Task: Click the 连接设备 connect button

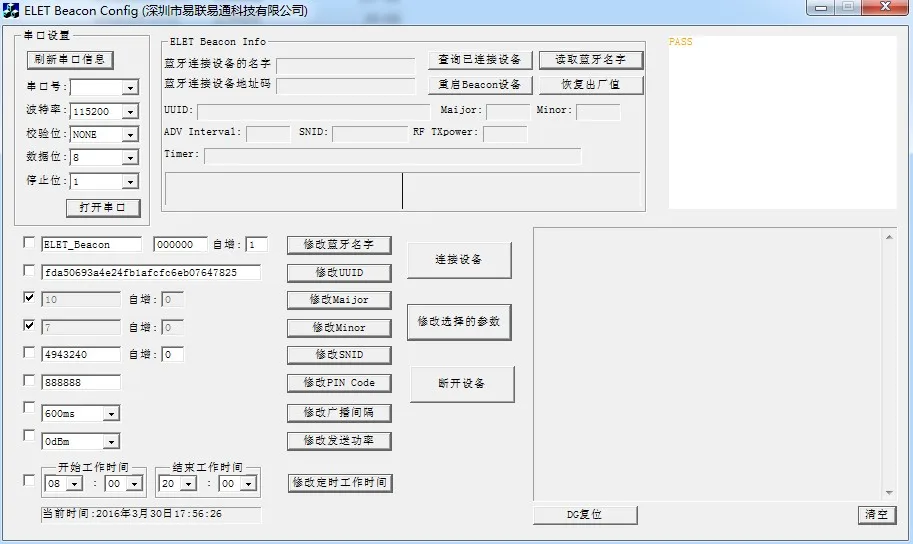Action: click(x=459, y=260)
